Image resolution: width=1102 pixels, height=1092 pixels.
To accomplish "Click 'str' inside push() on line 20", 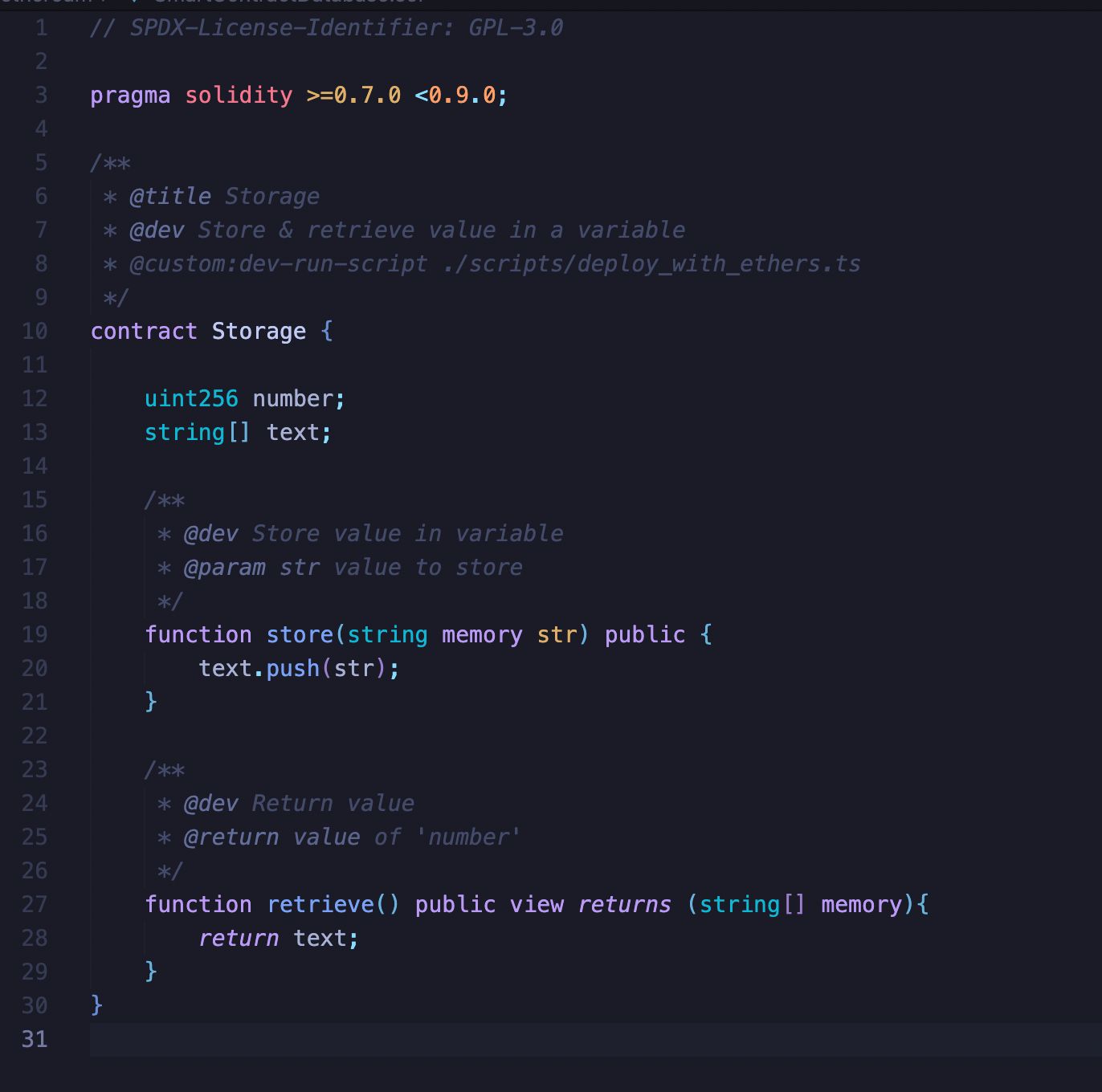I will point(353,669).
